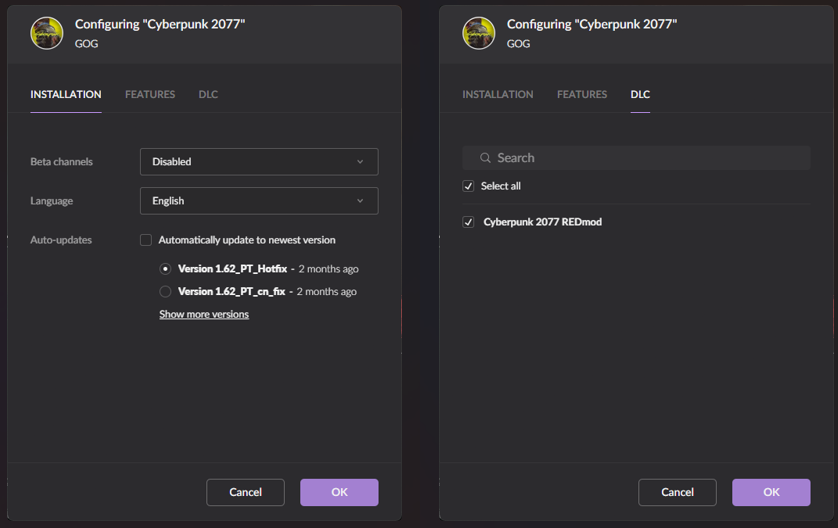Open the Beta channels dropdown
Screen dimensions: 838x528
click(x=259, y=162)
